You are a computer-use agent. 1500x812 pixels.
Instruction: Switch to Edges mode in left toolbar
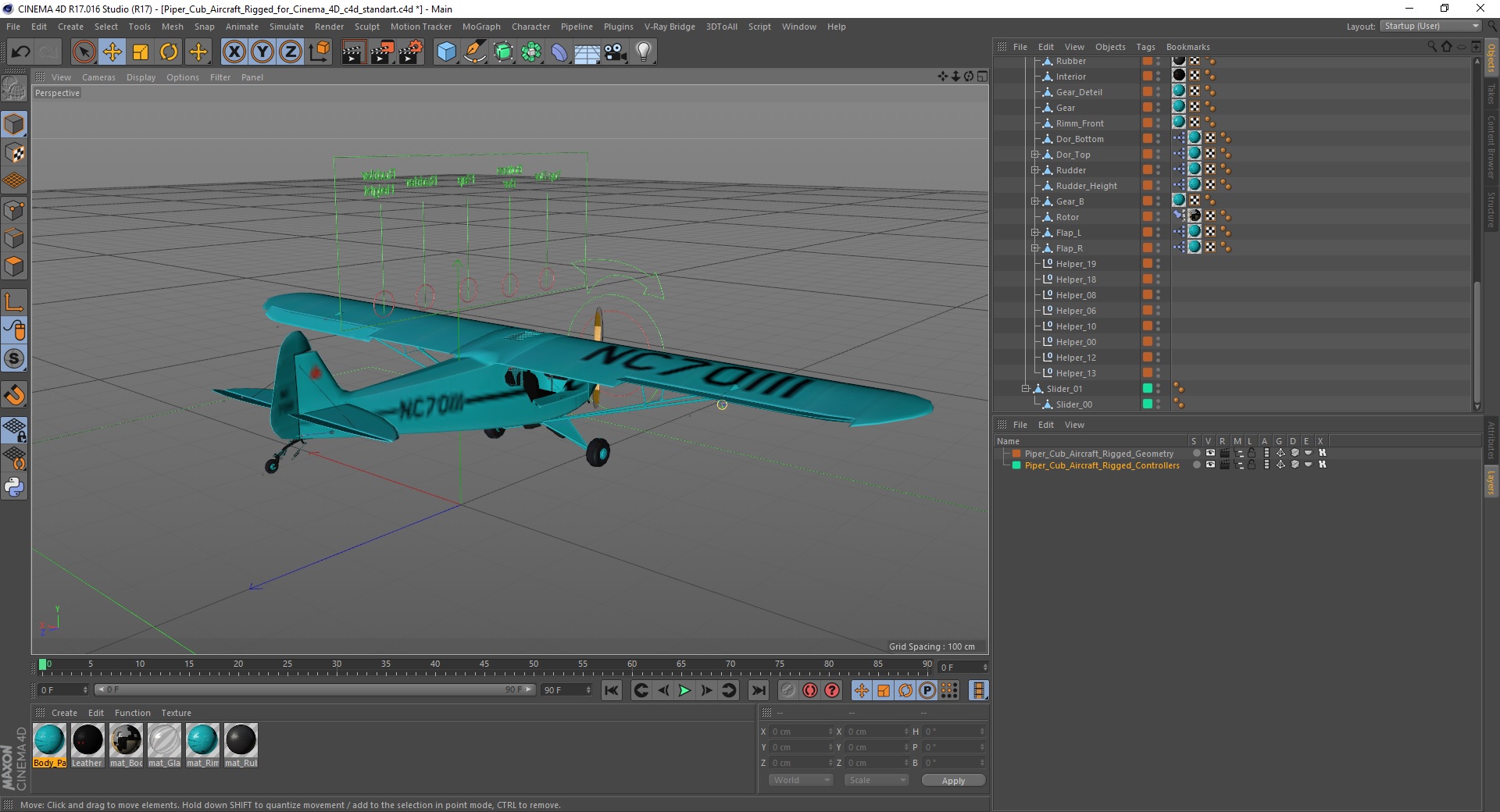[x=14, y=238]
